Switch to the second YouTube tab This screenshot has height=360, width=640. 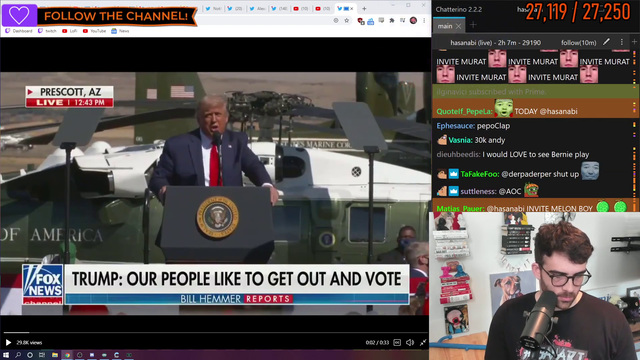pos(323,9)
